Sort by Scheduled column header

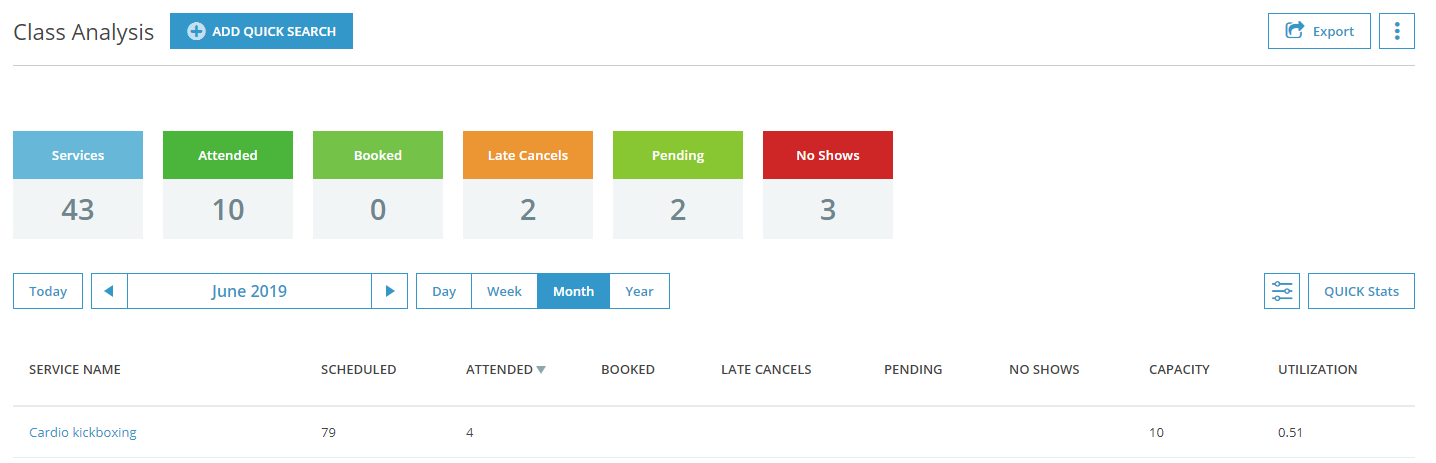point(358,369)
